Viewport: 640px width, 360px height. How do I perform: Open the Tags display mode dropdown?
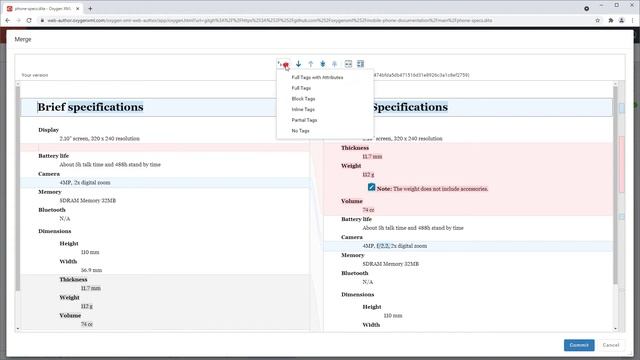click(284, 64)
